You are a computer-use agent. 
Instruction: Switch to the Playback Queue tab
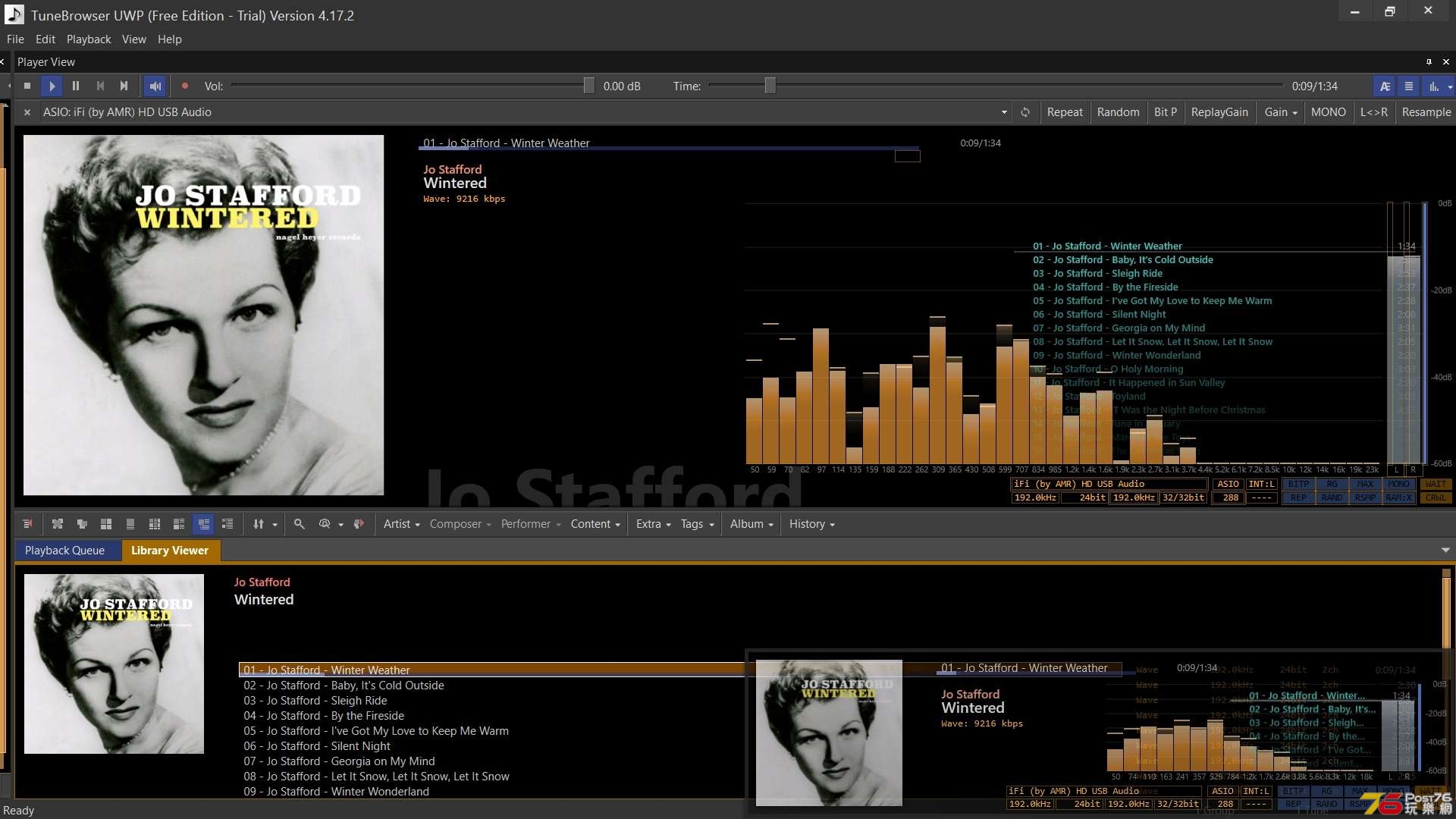64,551
